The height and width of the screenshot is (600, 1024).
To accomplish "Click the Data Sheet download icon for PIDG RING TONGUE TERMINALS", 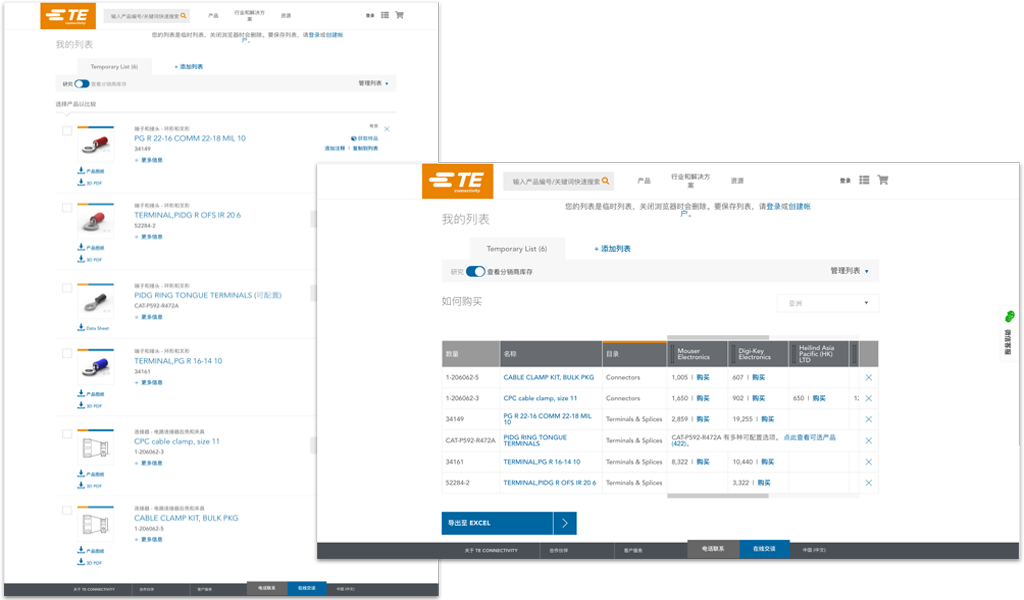I will tap(80, 328).
